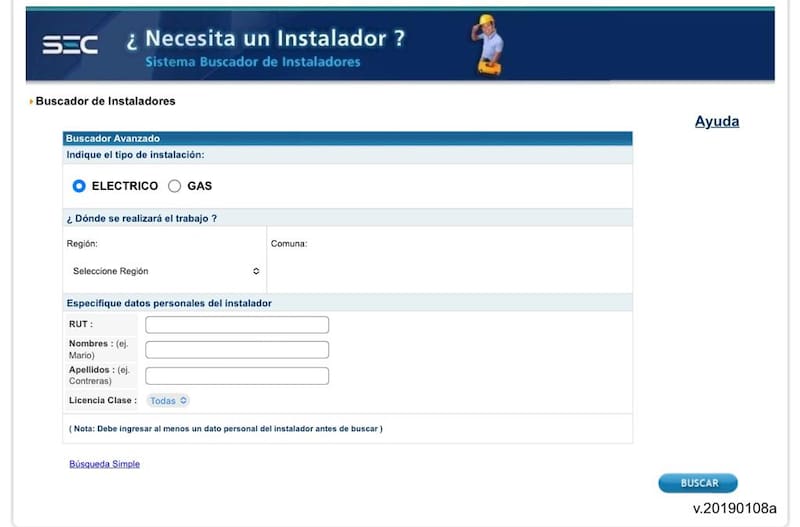
Task: Open the Ayuda help link
Action: [716, 122]
